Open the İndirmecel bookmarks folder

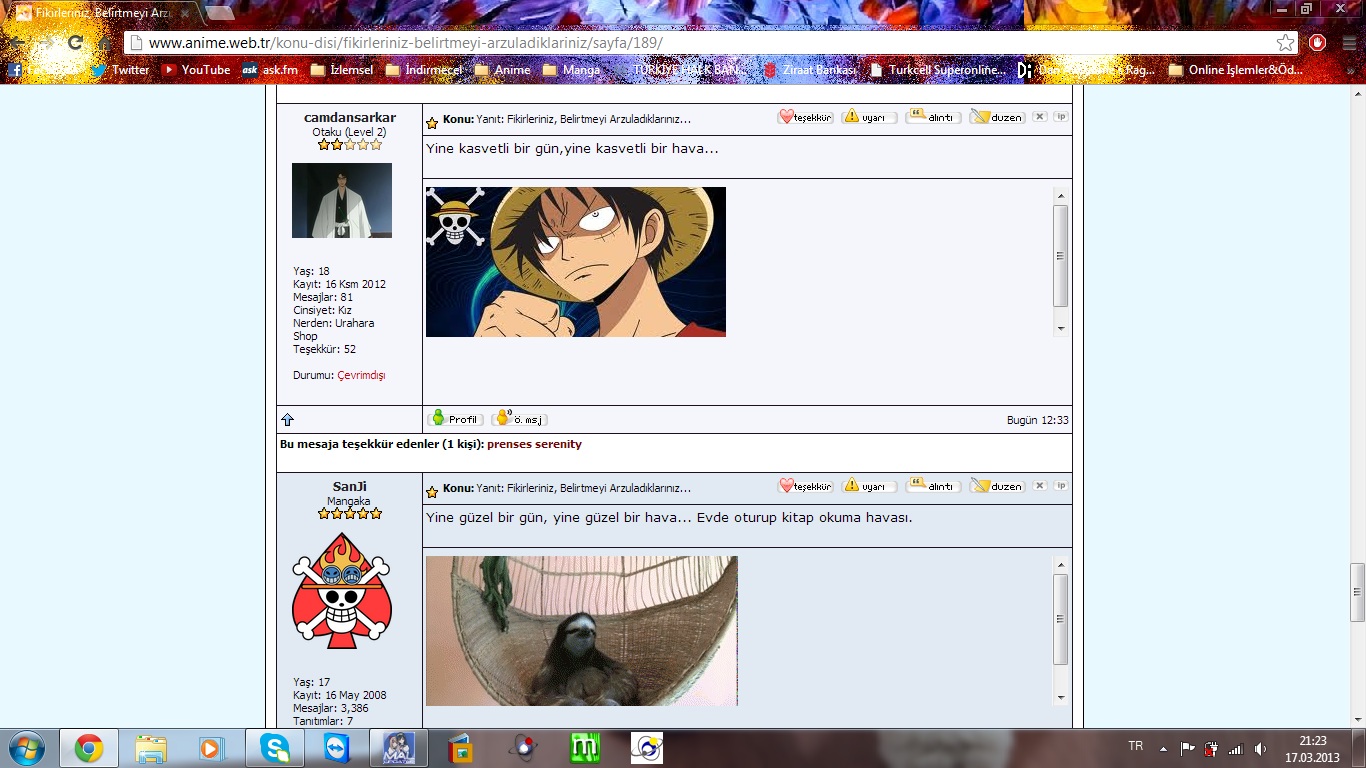pyautogui.click(x=424, y=70)
